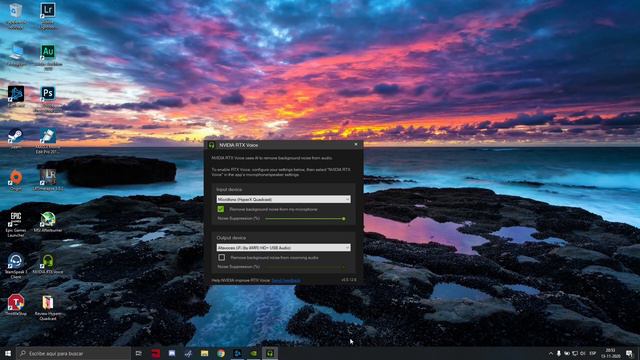
Task: Open the Recycle Bin desktop icon
Action: pyautogui.click(x=16, y=15)
